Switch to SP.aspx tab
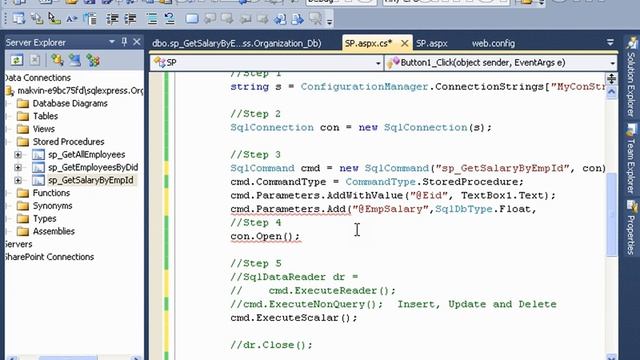The height and width of the screenshot is (360, 640). (x=432, y=43)
